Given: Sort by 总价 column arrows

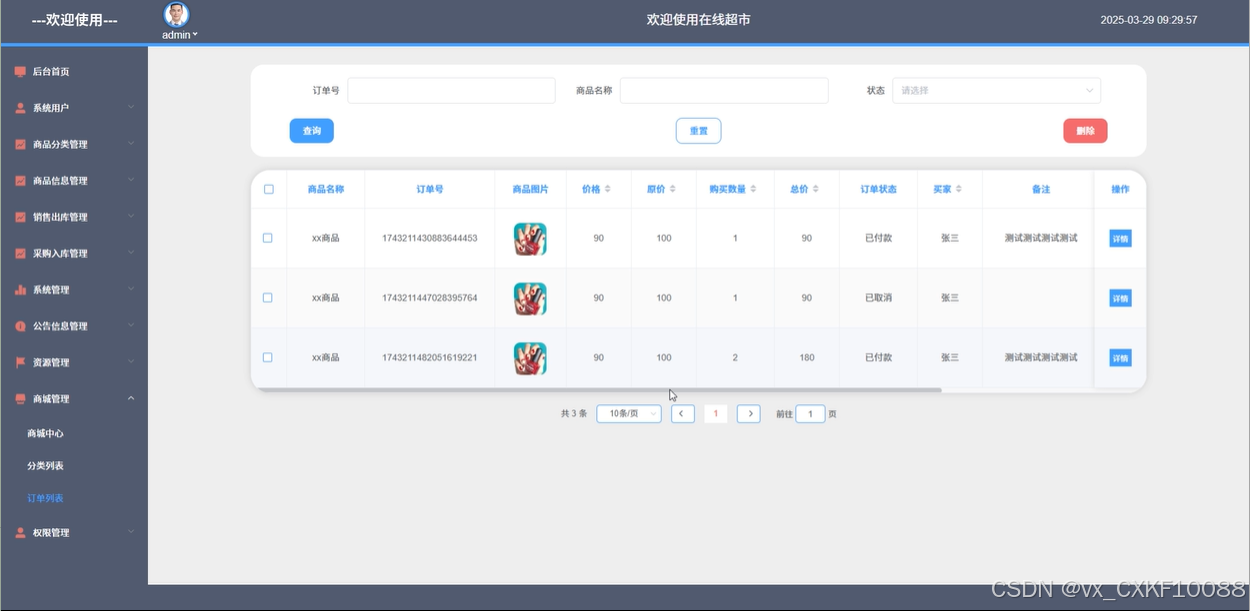Looking at the screenshot, I should coord(816,189).
